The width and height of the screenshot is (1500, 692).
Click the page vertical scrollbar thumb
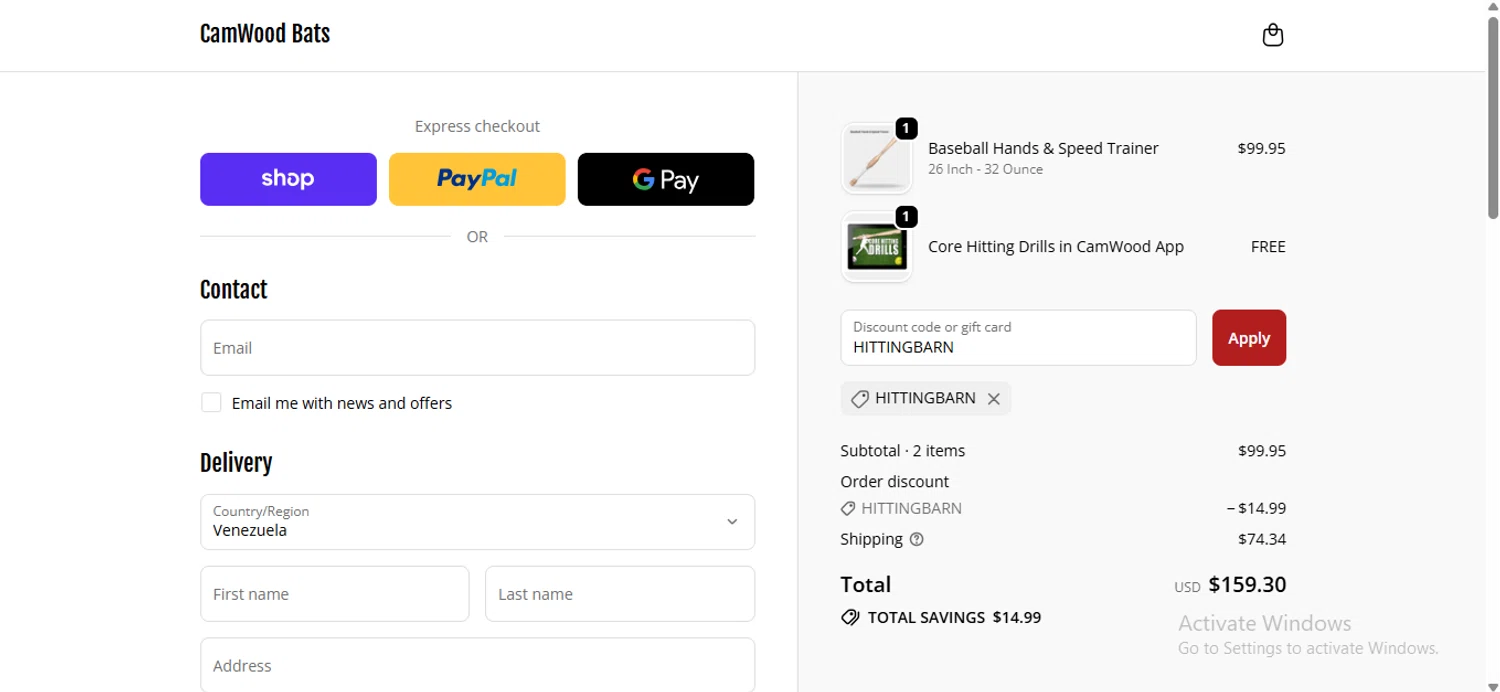click(x=1493, y=118)
